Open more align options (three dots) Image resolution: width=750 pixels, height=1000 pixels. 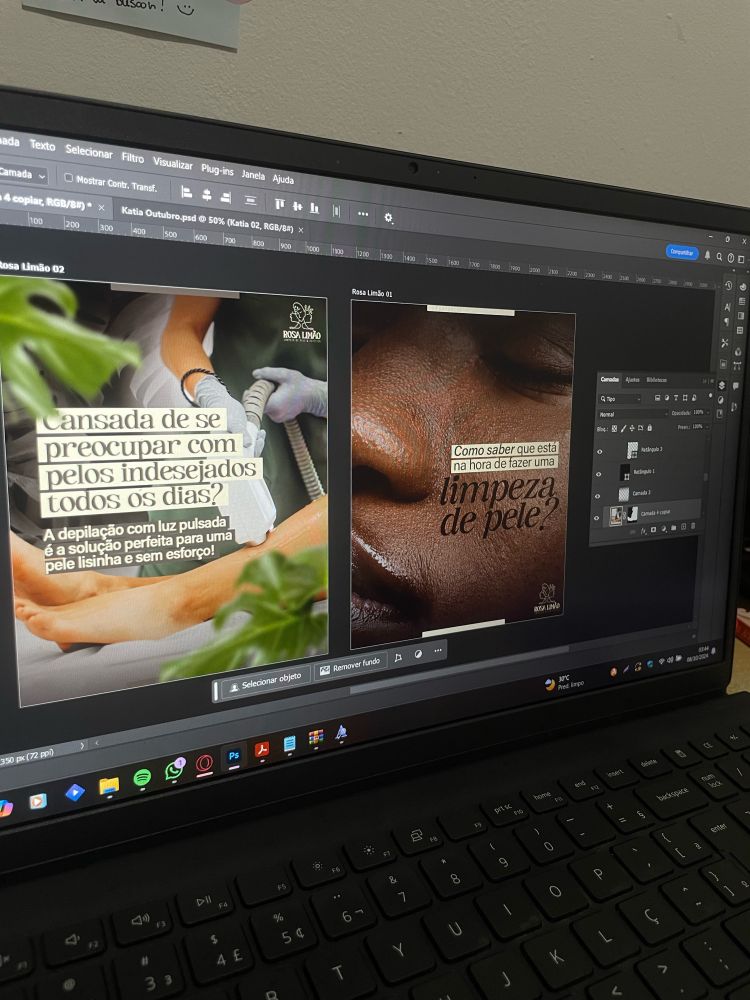[x=363, y=214]
